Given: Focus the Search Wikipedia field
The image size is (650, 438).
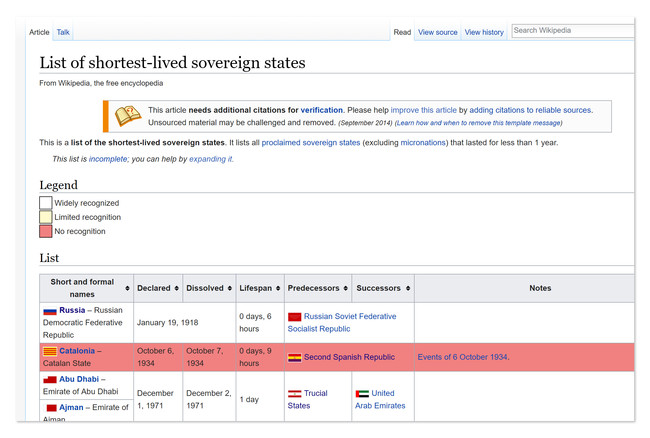Looking at the screenshot, I should tap(573, 31).
